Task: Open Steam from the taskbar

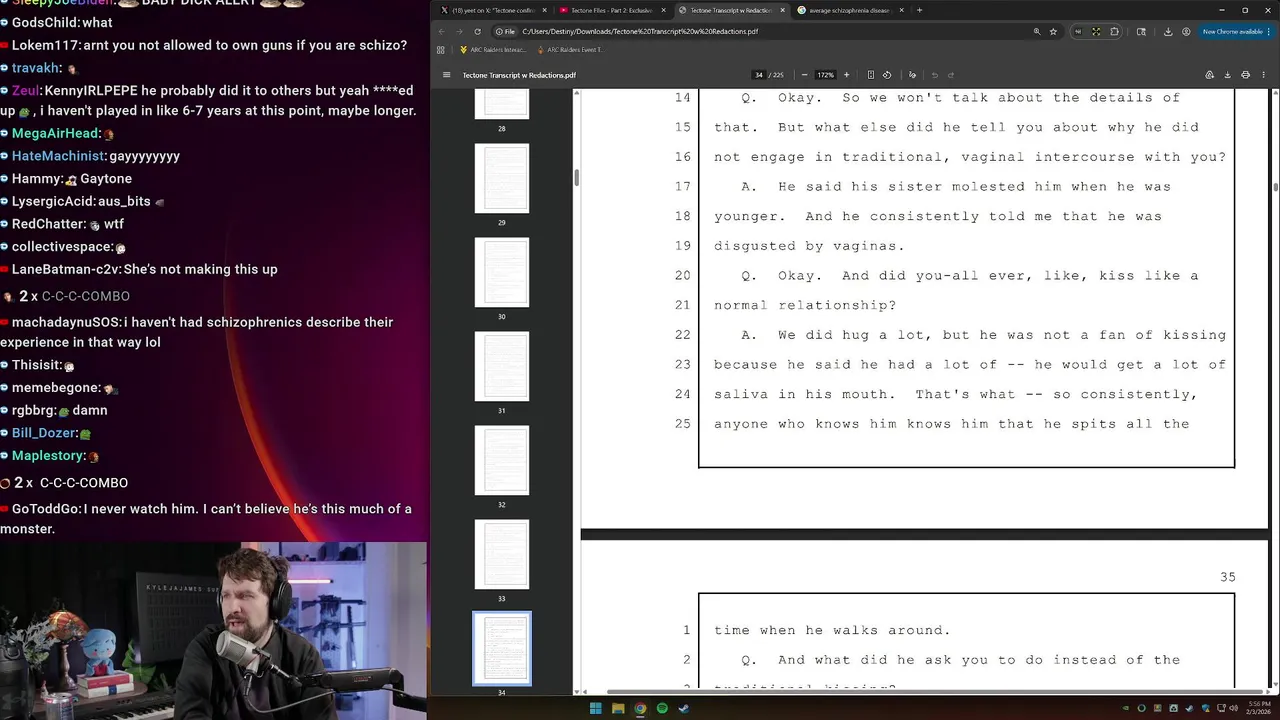Action: point(684,708)
